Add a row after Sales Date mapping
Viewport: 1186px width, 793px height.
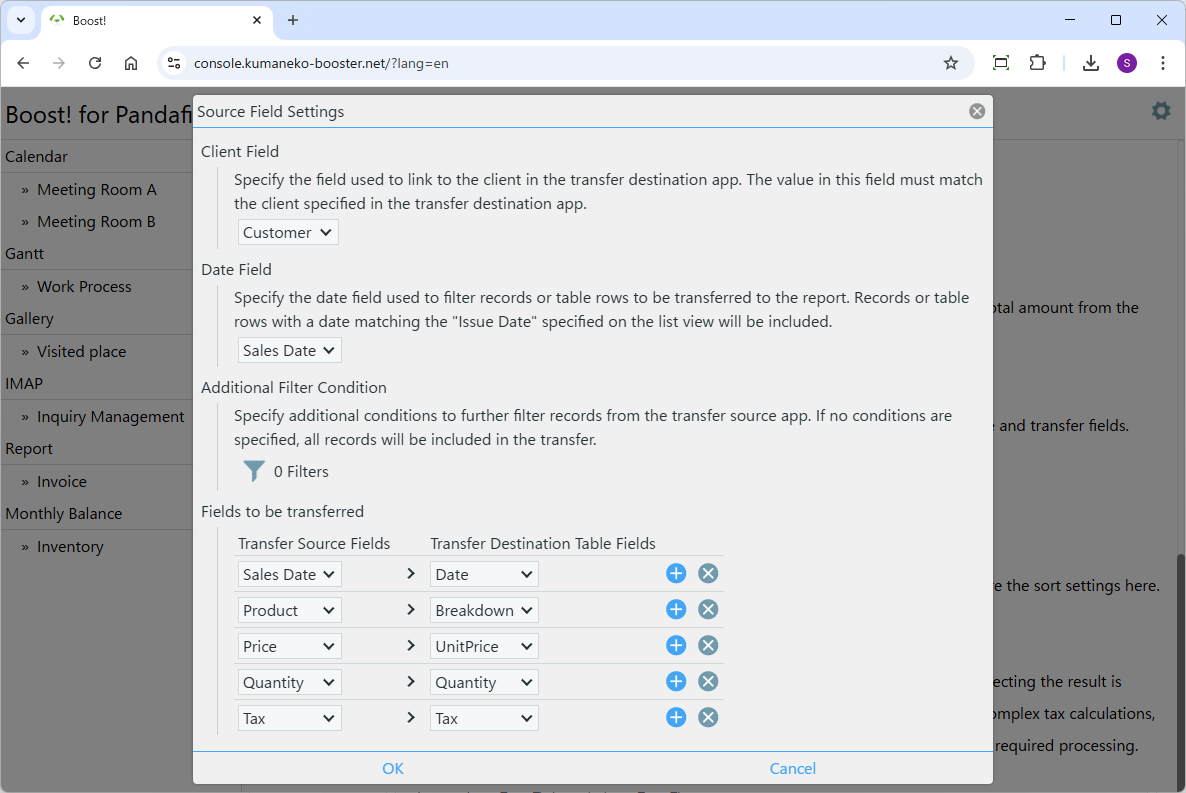point(676,574)
